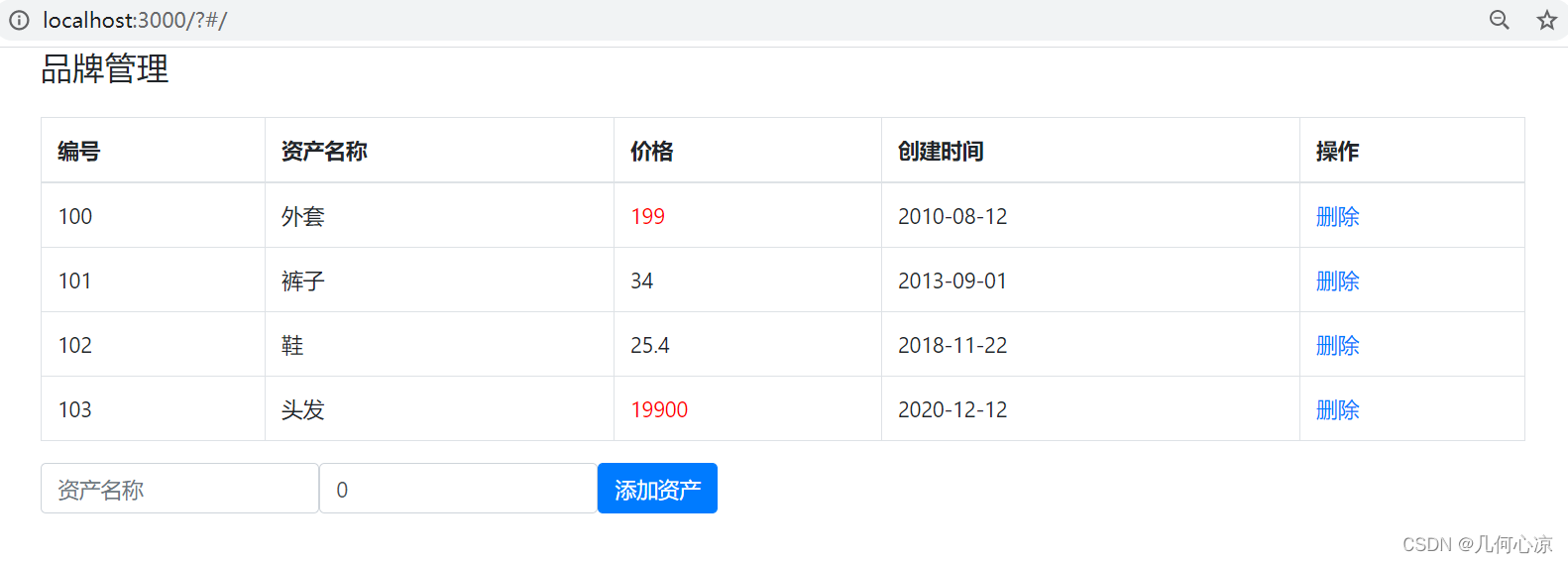Delete the 鞋 row (编号 102)
The image size is (1568, 563).
click(x=1337, y=345)
